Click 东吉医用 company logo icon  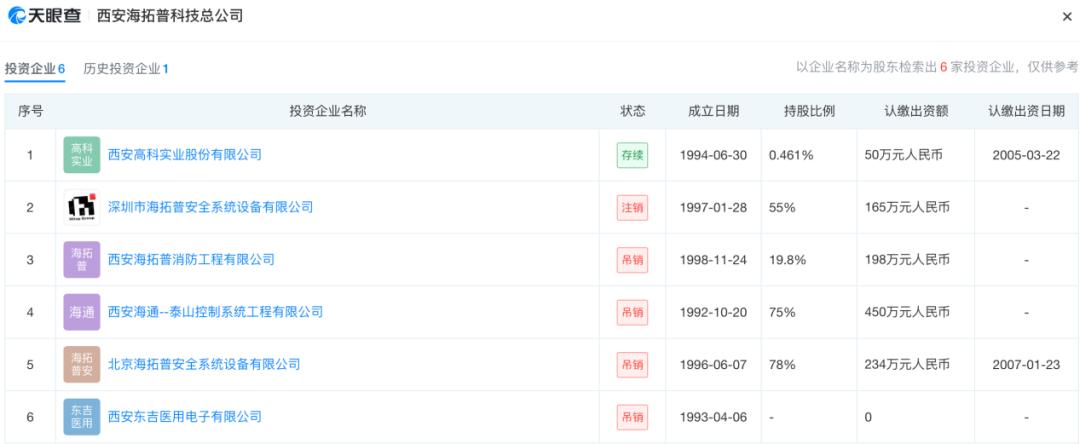82,416
